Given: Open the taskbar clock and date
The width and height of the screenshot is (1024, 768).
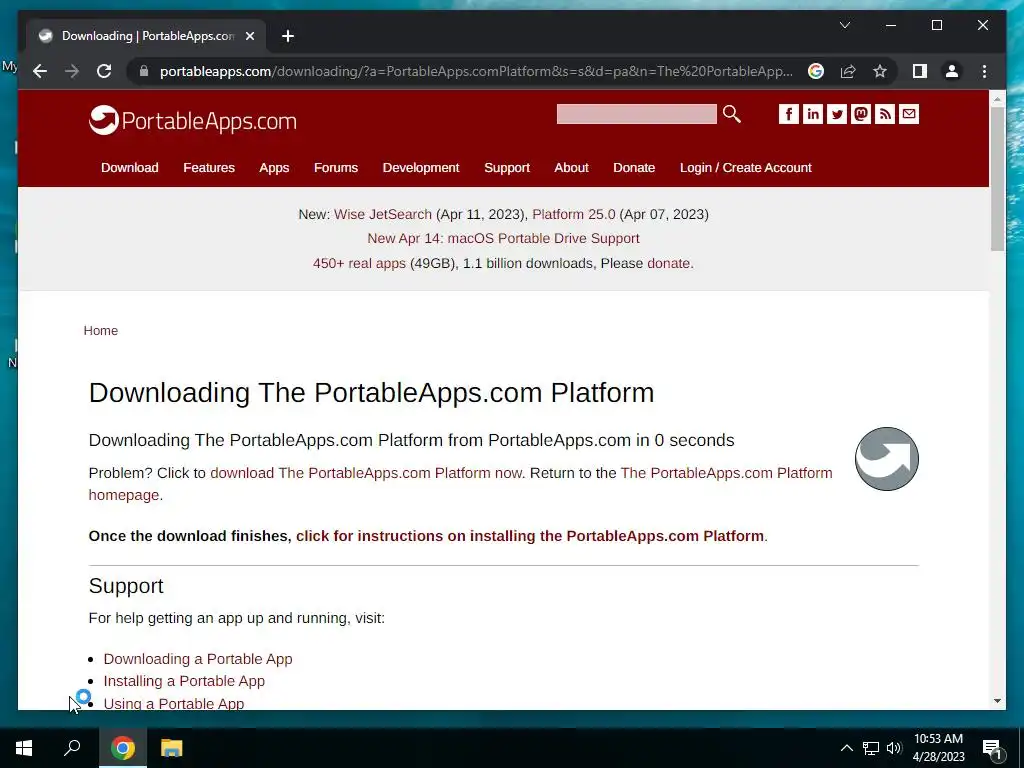Looking at the screenshot, I should (x=938, y=748).
